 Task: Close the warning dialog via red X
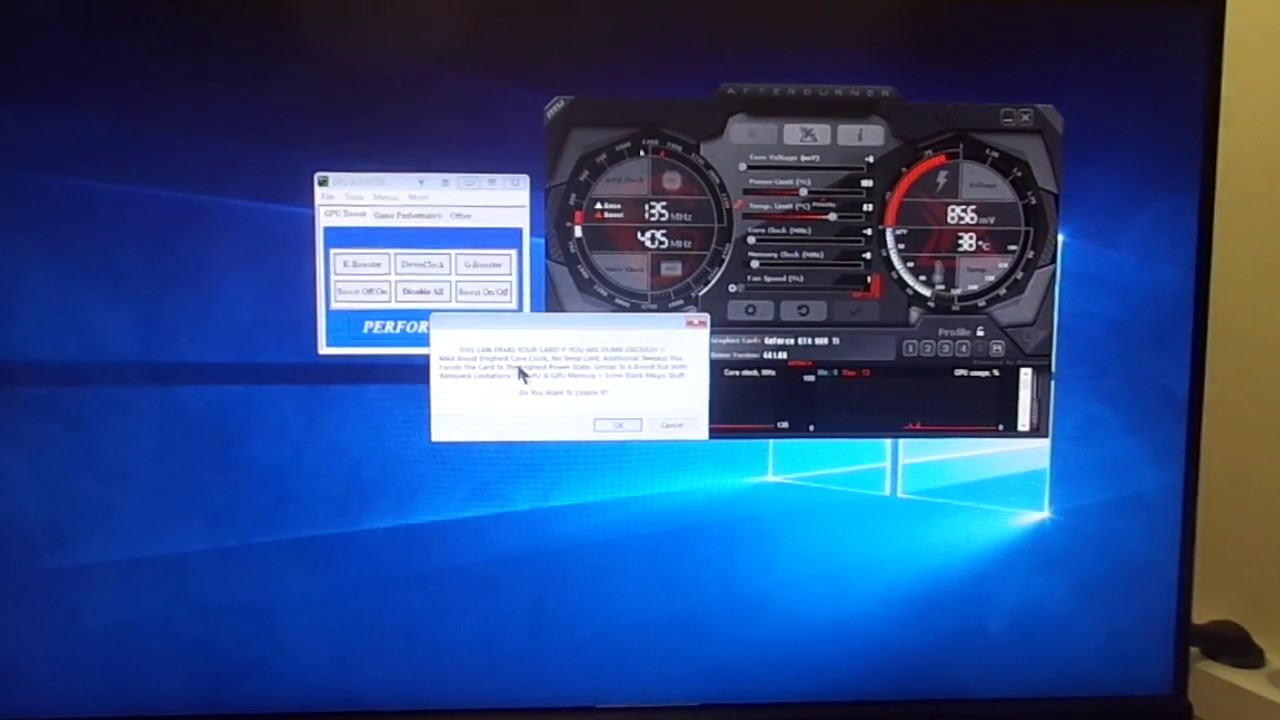pos(694,323)
